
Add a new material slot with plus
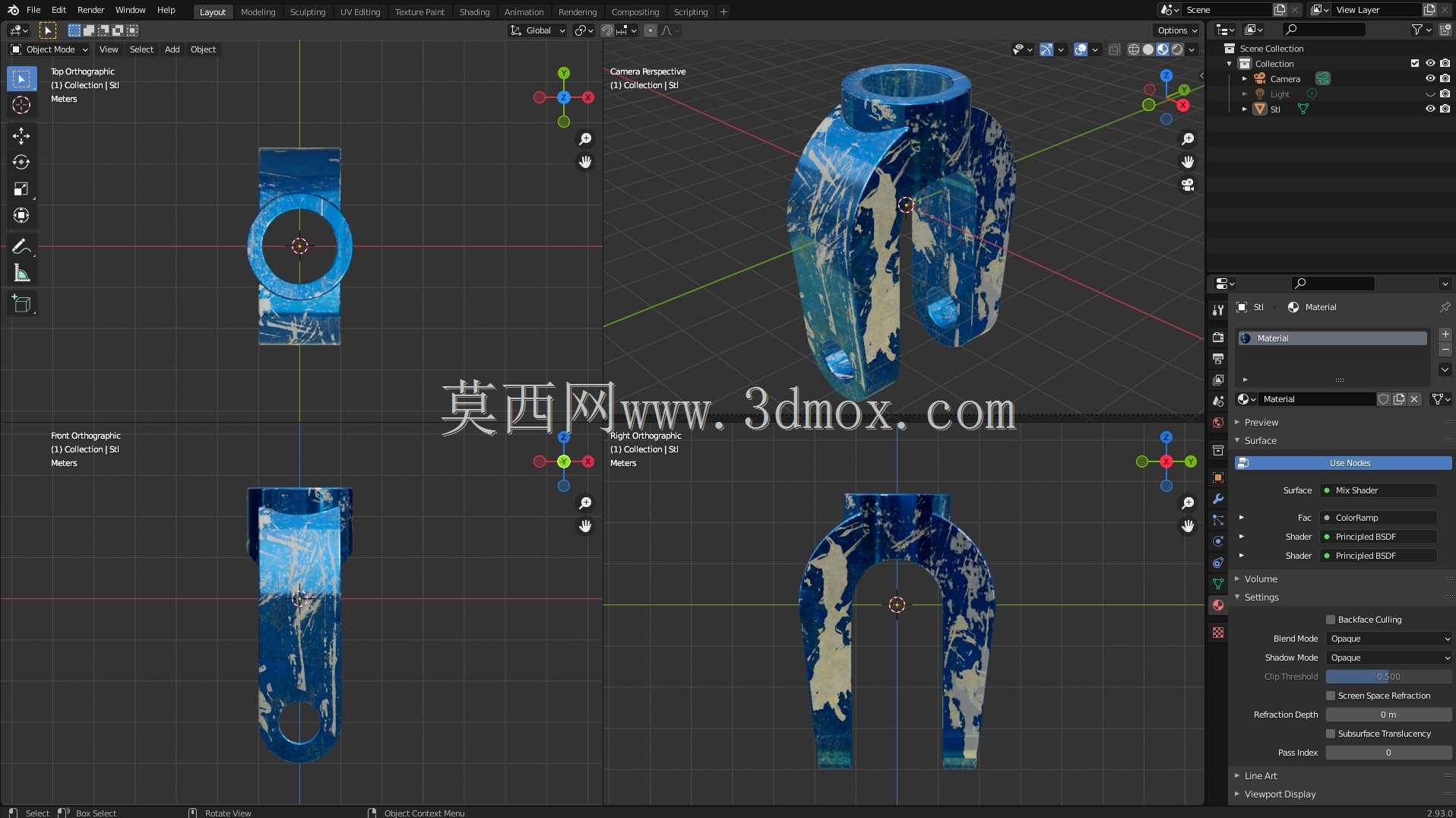(x=1445, y=334)
